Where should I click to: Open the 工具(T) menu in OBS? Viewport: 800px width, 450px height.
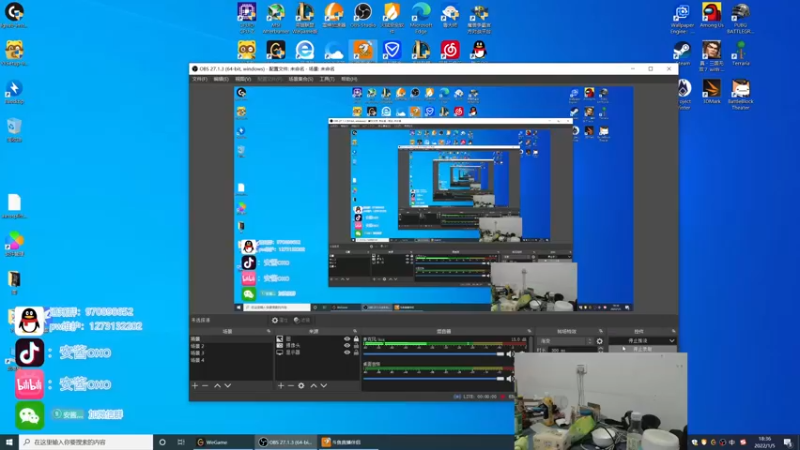click(x=327, y=79)
